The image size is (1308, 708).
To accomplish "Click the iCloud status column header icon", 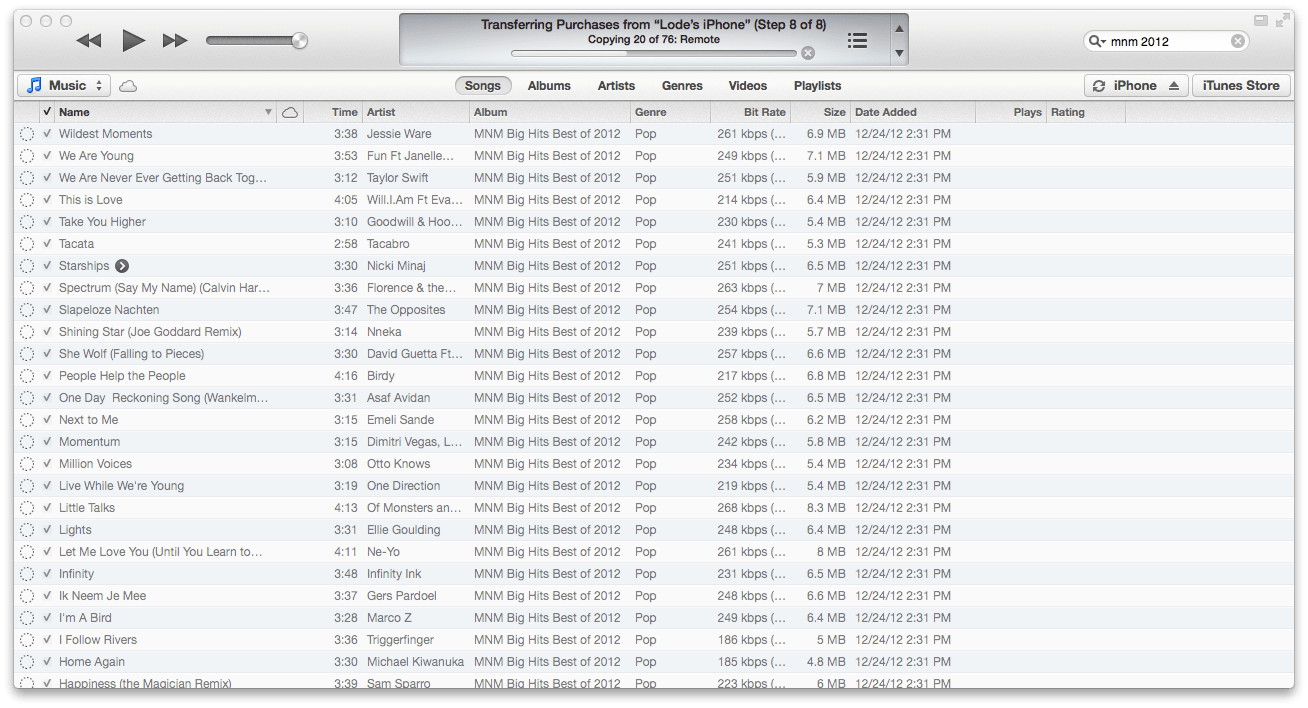I will [289, 112].
